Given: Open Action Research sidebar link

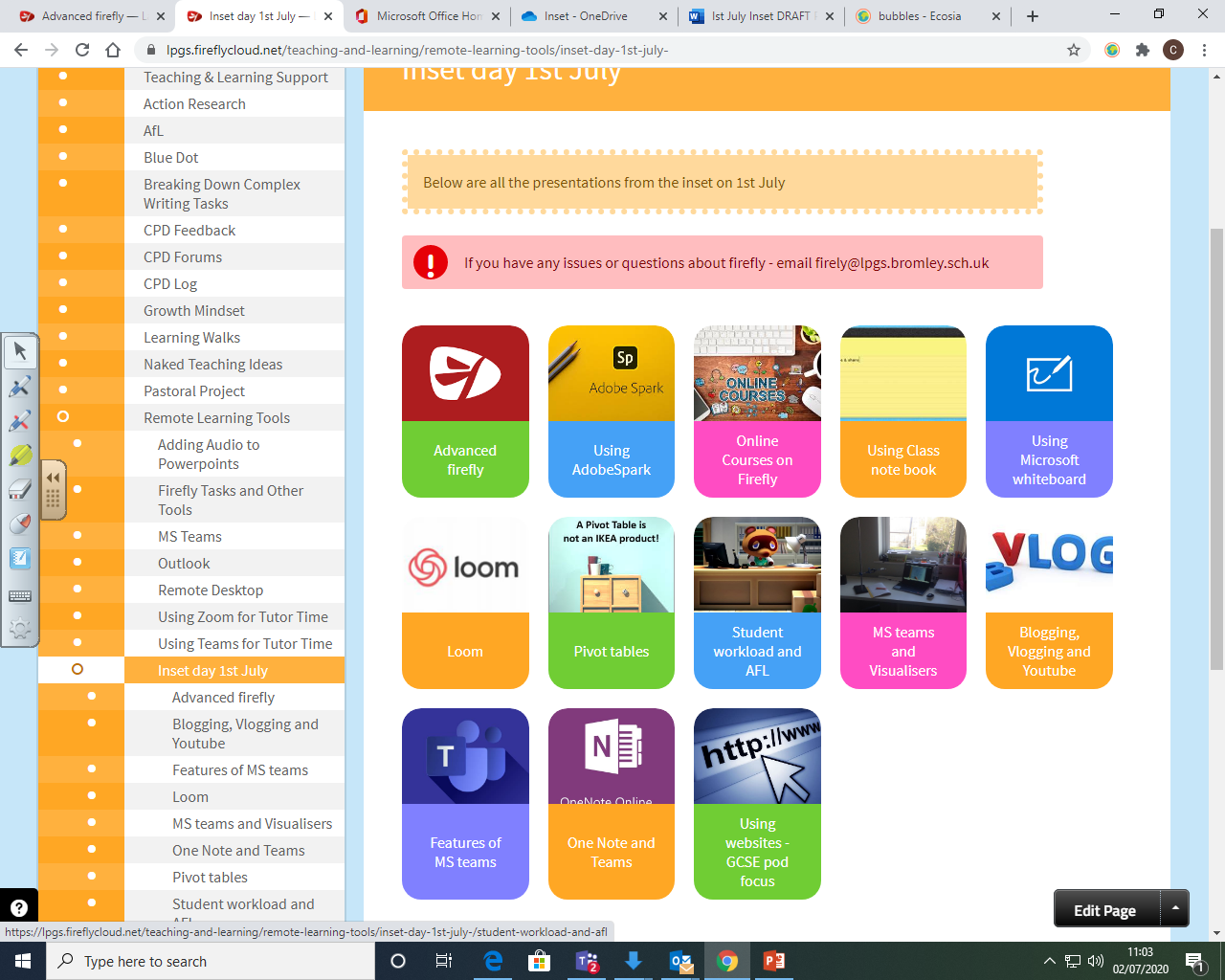Looking at the screenshot, I should point(194,104).
